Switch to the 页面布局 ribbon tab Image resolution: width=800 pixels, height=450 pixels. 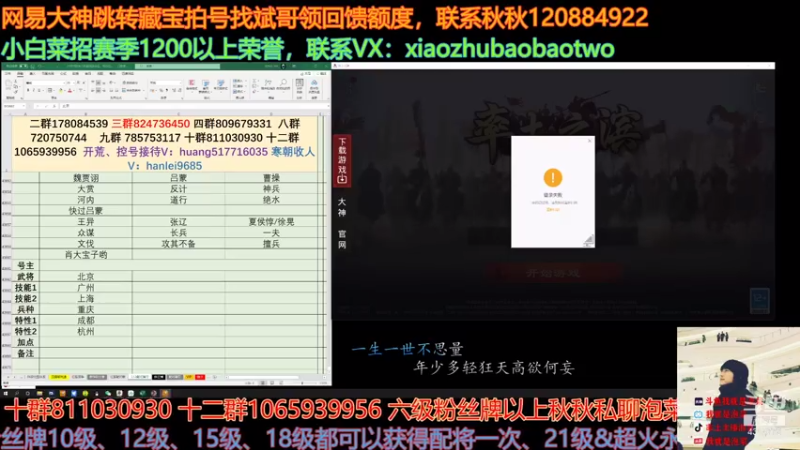coord(48,73)
